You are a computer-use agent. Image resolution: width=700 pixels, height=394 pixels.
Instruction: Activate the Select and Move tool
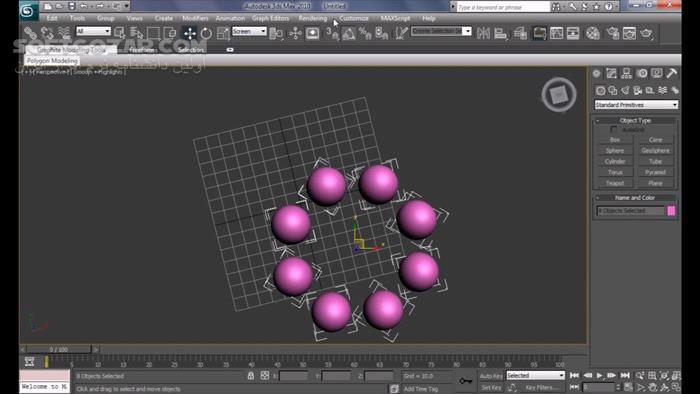coord(190,33)
